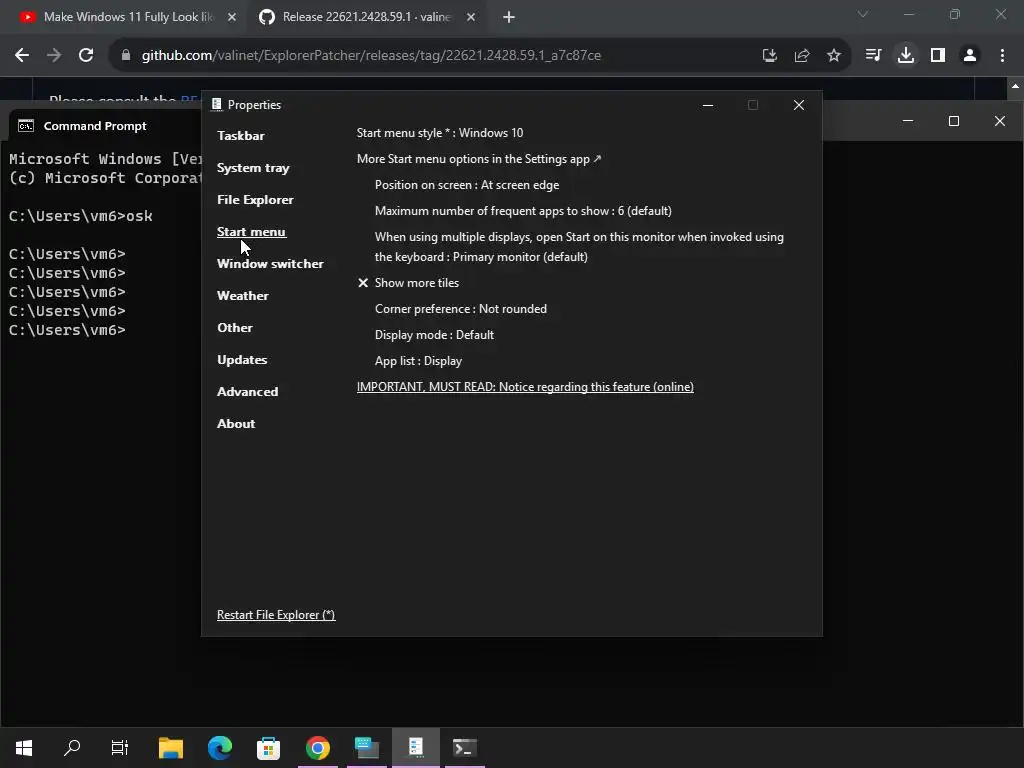Open the IMPORTANT MUST READ notice link
1024x768 pixels.
525,387
